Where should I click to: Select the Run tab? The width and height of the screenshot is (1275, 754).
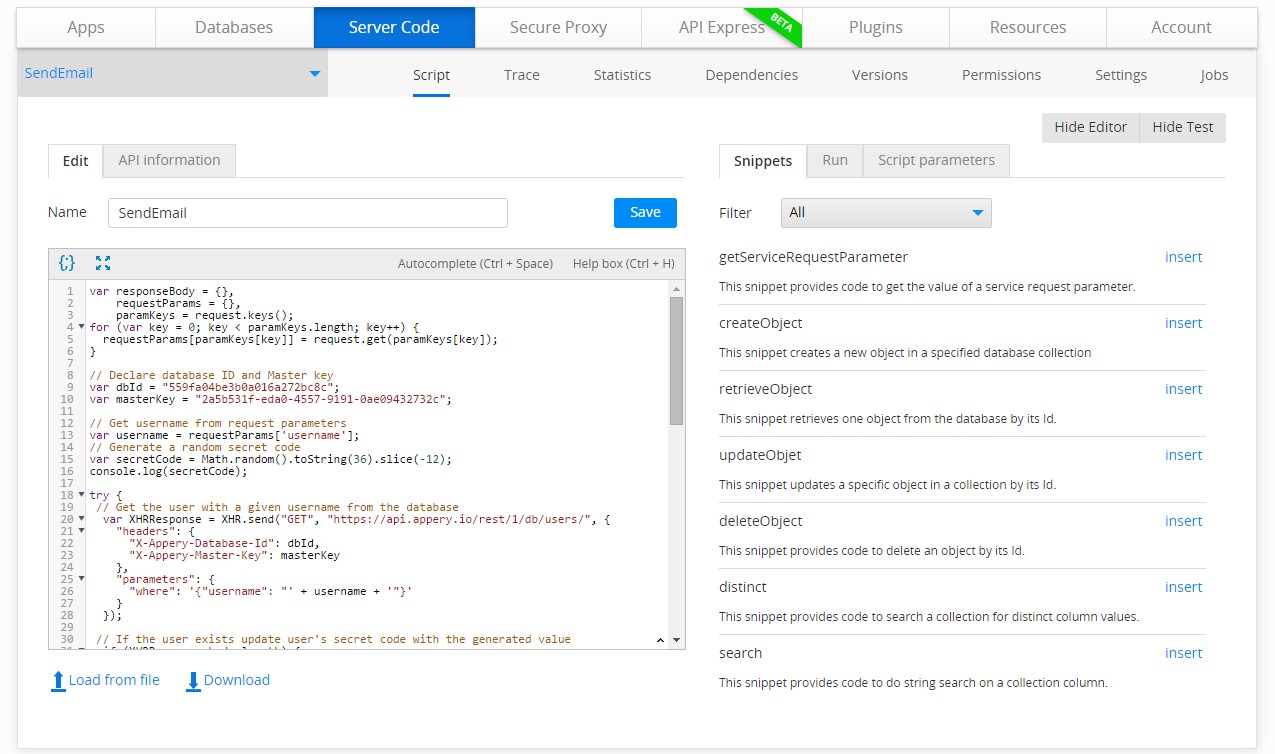(835, 160)
